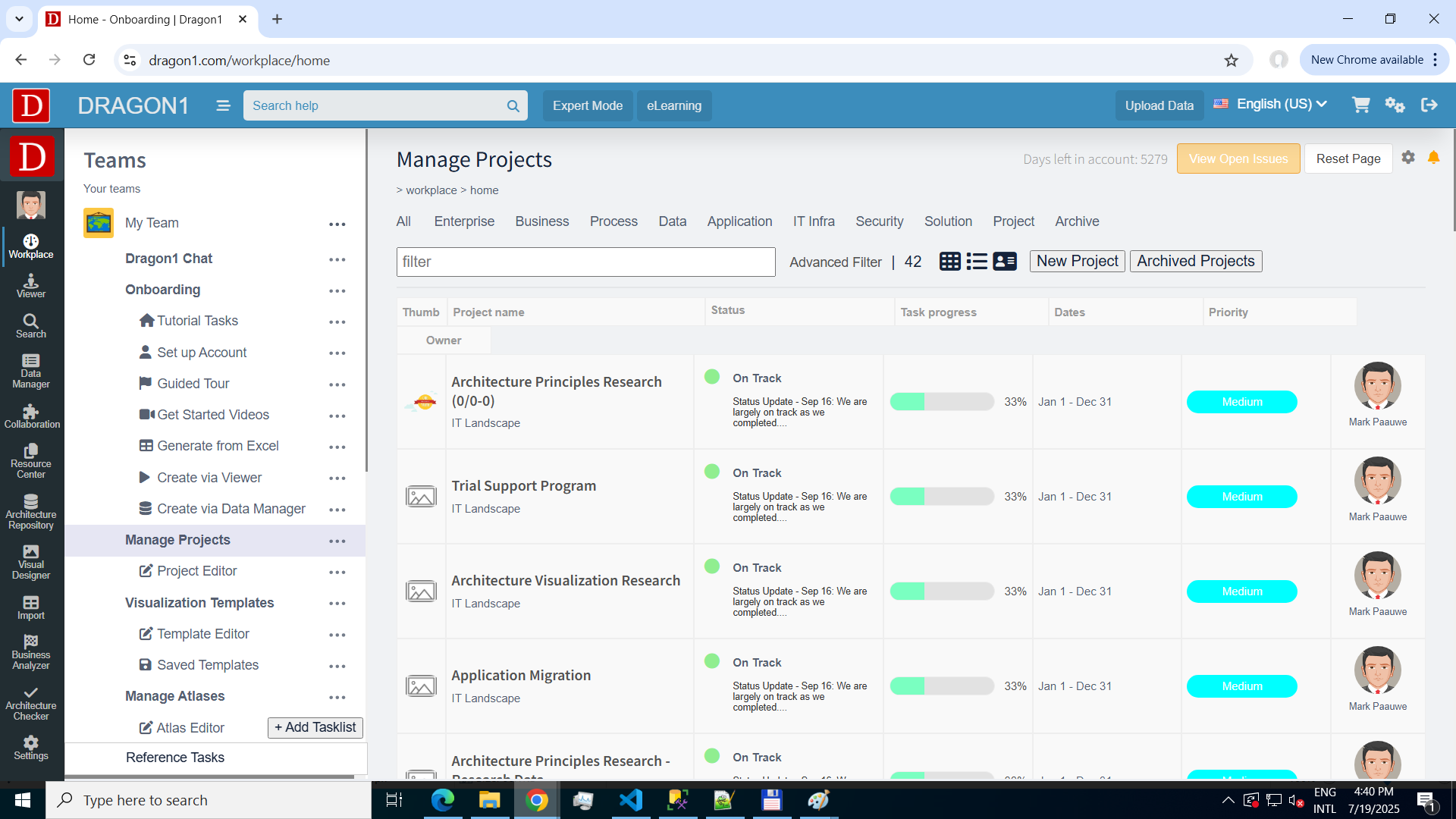Click the project filter input field
The image size is (1456, 819).
pos(585,262)
